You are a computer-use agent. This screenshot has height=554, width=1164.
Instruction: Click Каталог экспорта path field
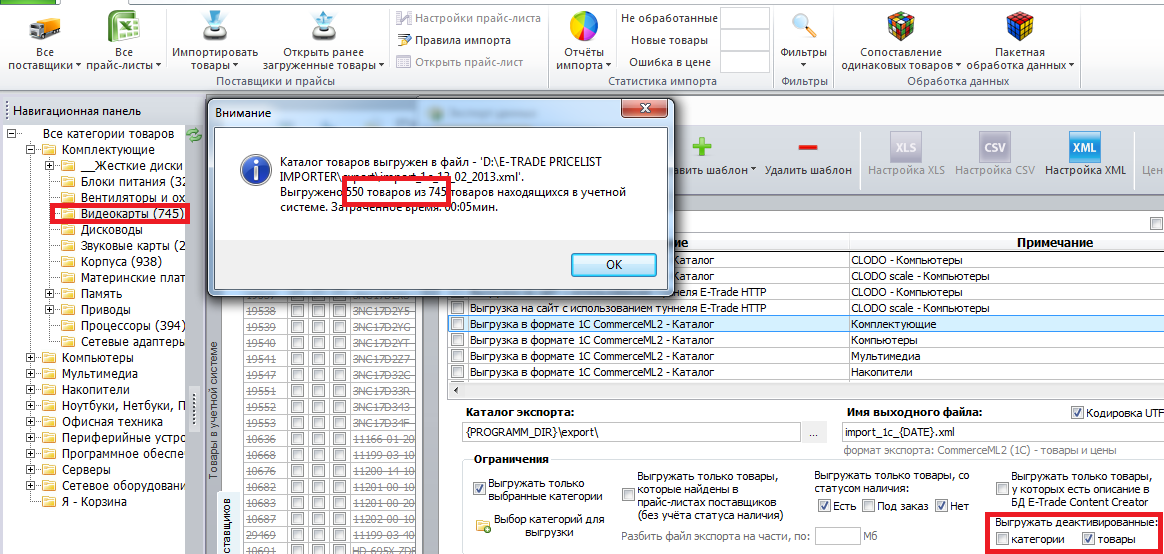point(631,431)
